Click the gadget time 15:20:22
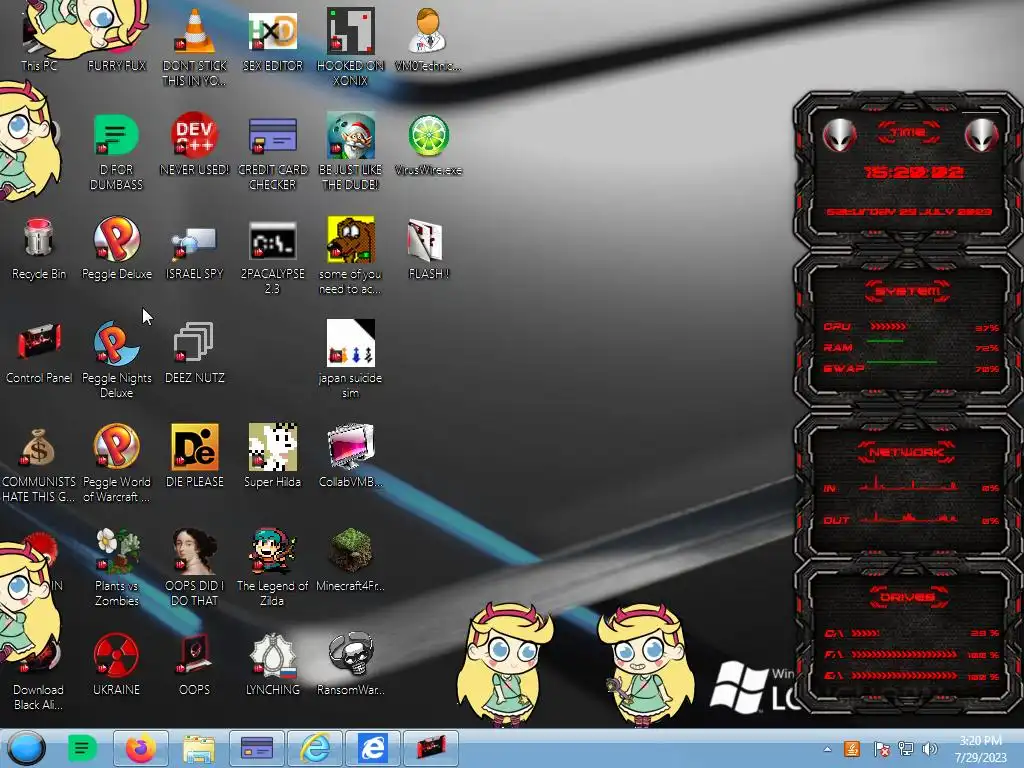 click(x=913, y=172)
